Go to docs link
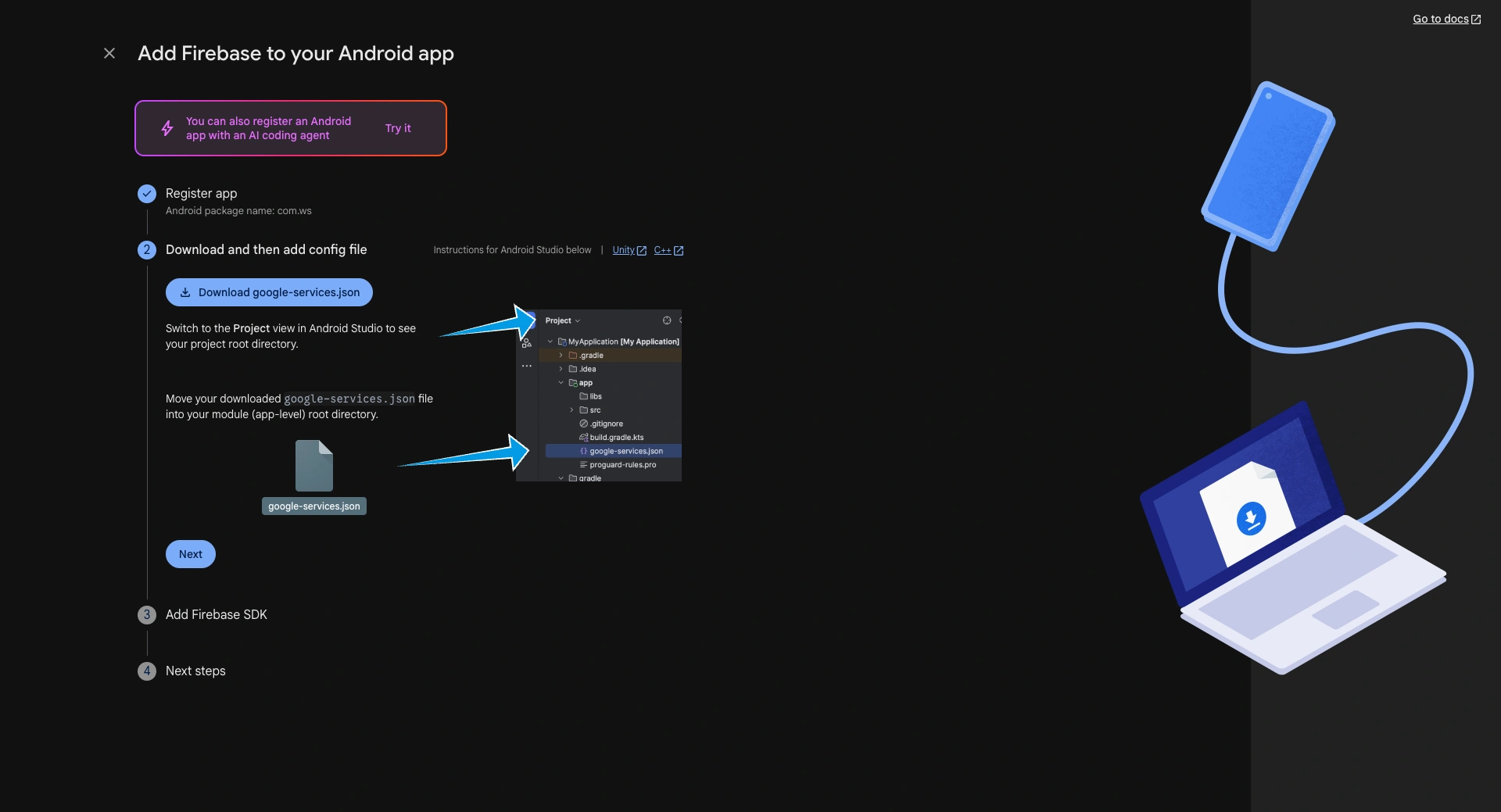 click(1446, 19)
